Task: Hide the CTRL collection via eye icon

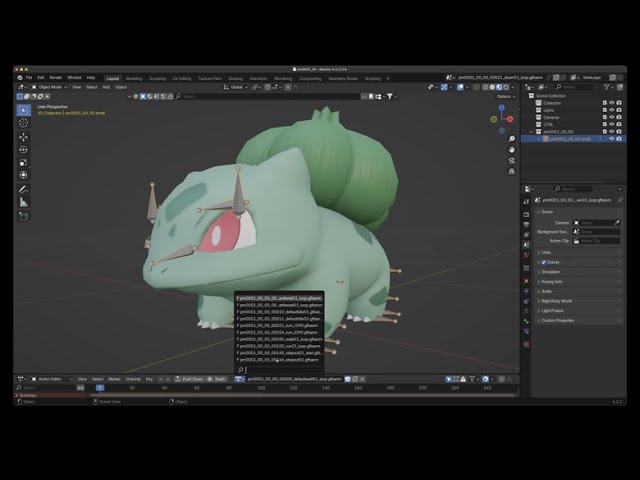Action: click(x=611, y=124)
